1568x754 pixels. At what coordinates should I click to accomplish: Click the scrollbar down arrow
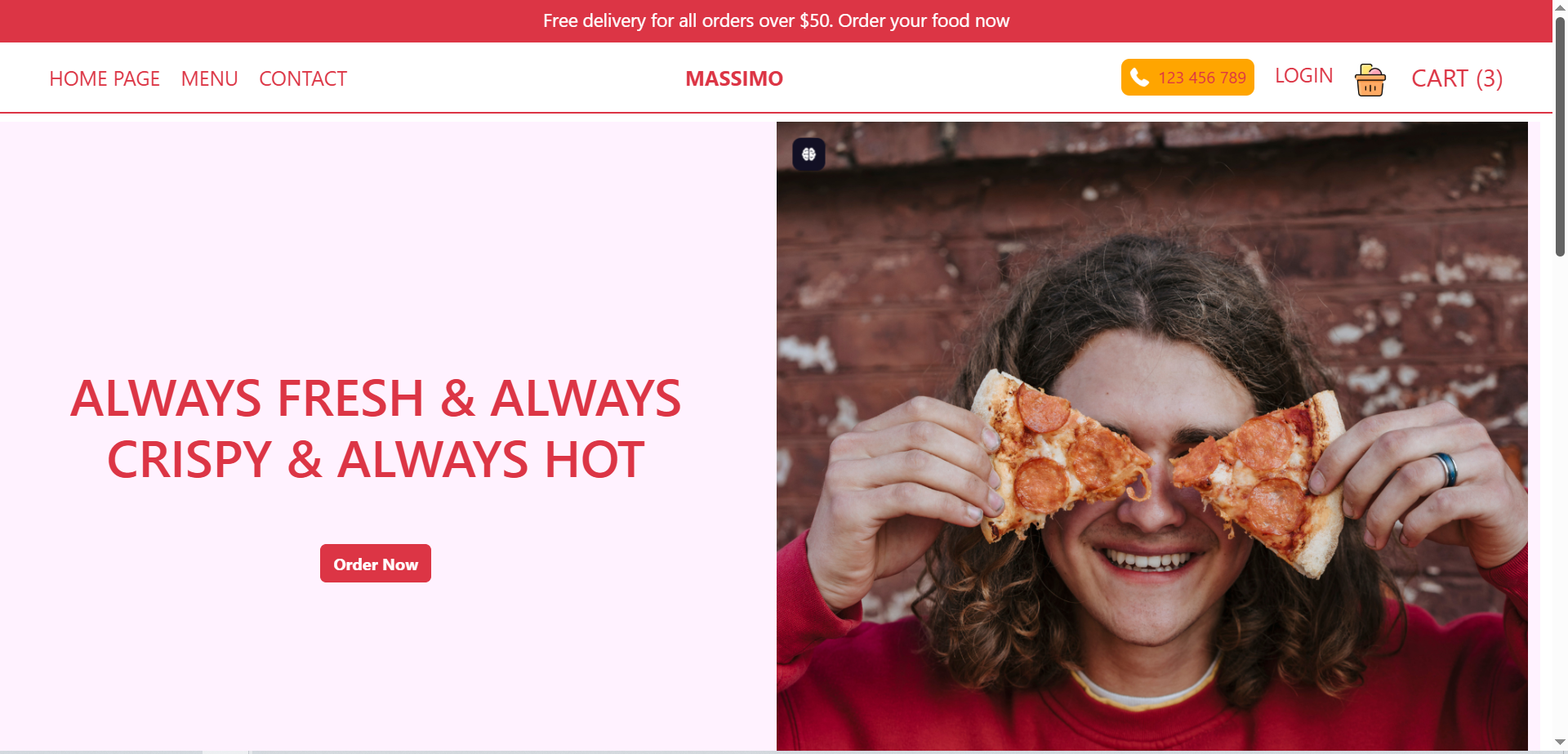(x=1560, y=743)
